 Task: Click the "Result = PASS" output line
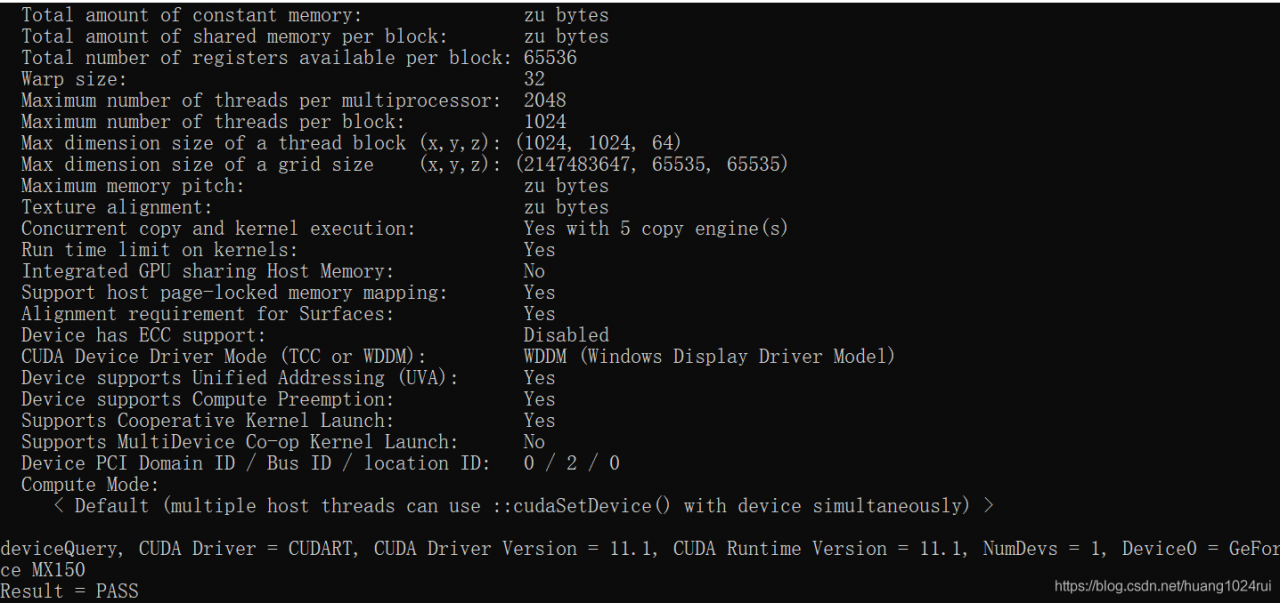tap(69, 591)
